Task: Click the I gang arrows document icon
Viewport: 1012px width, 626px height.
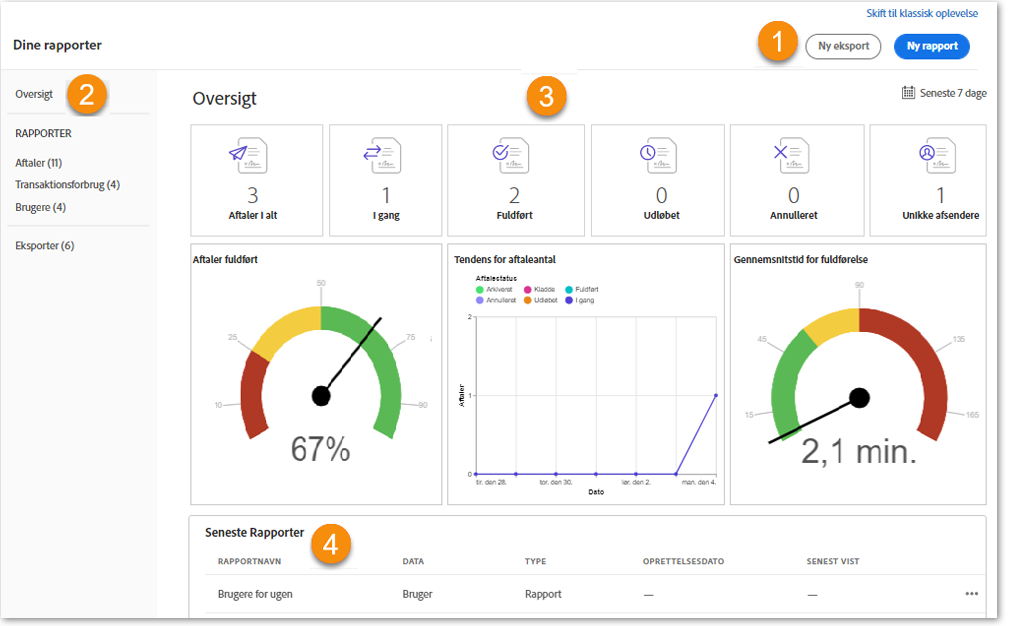Action: pyautogui.click(x=385, y=154)
